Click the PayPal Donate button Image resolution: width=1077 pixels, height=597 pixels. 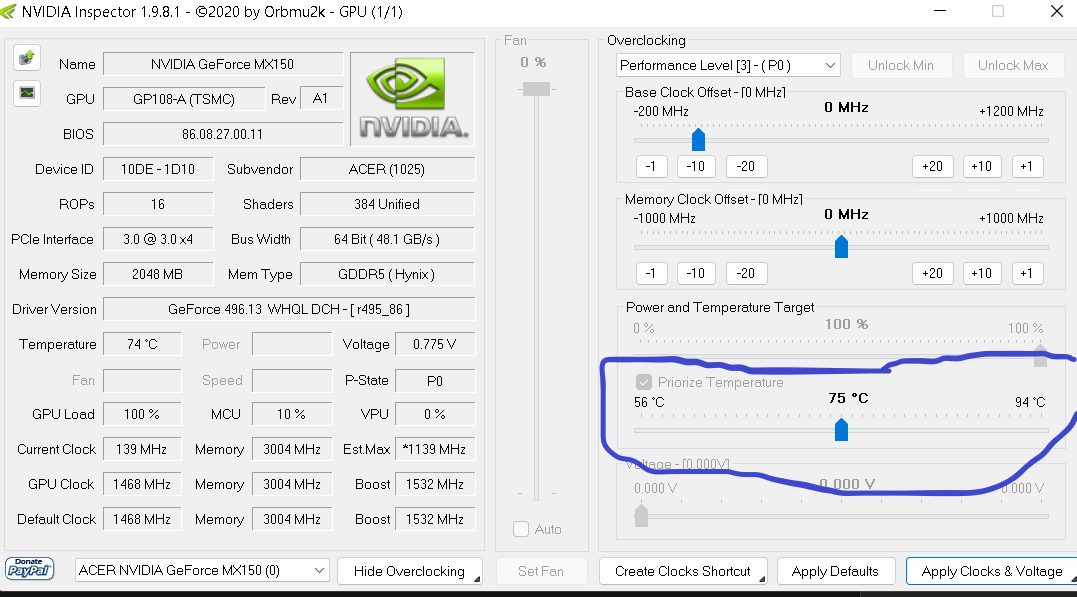(30, 569)
